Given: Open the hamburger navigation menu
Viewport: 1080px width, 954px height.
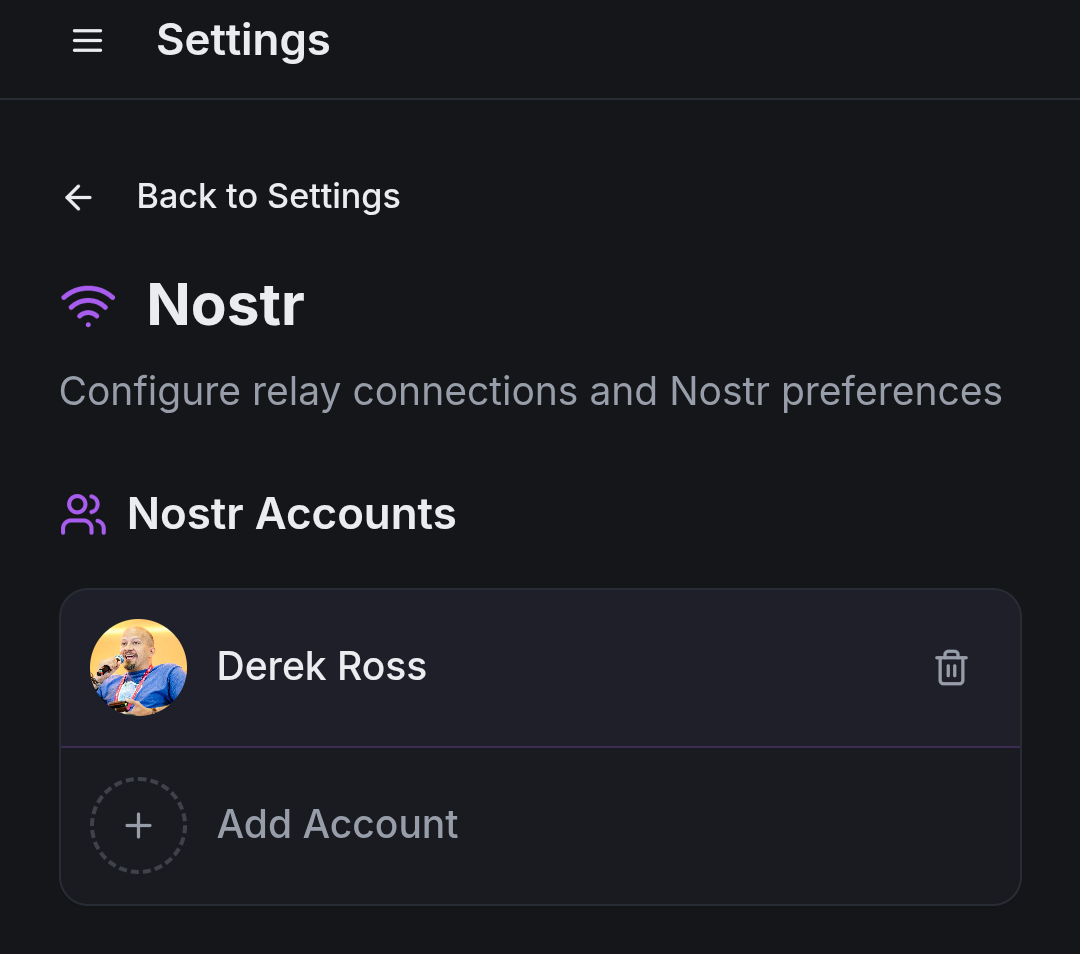Looking at the screenshot, I should click(87, 41).
